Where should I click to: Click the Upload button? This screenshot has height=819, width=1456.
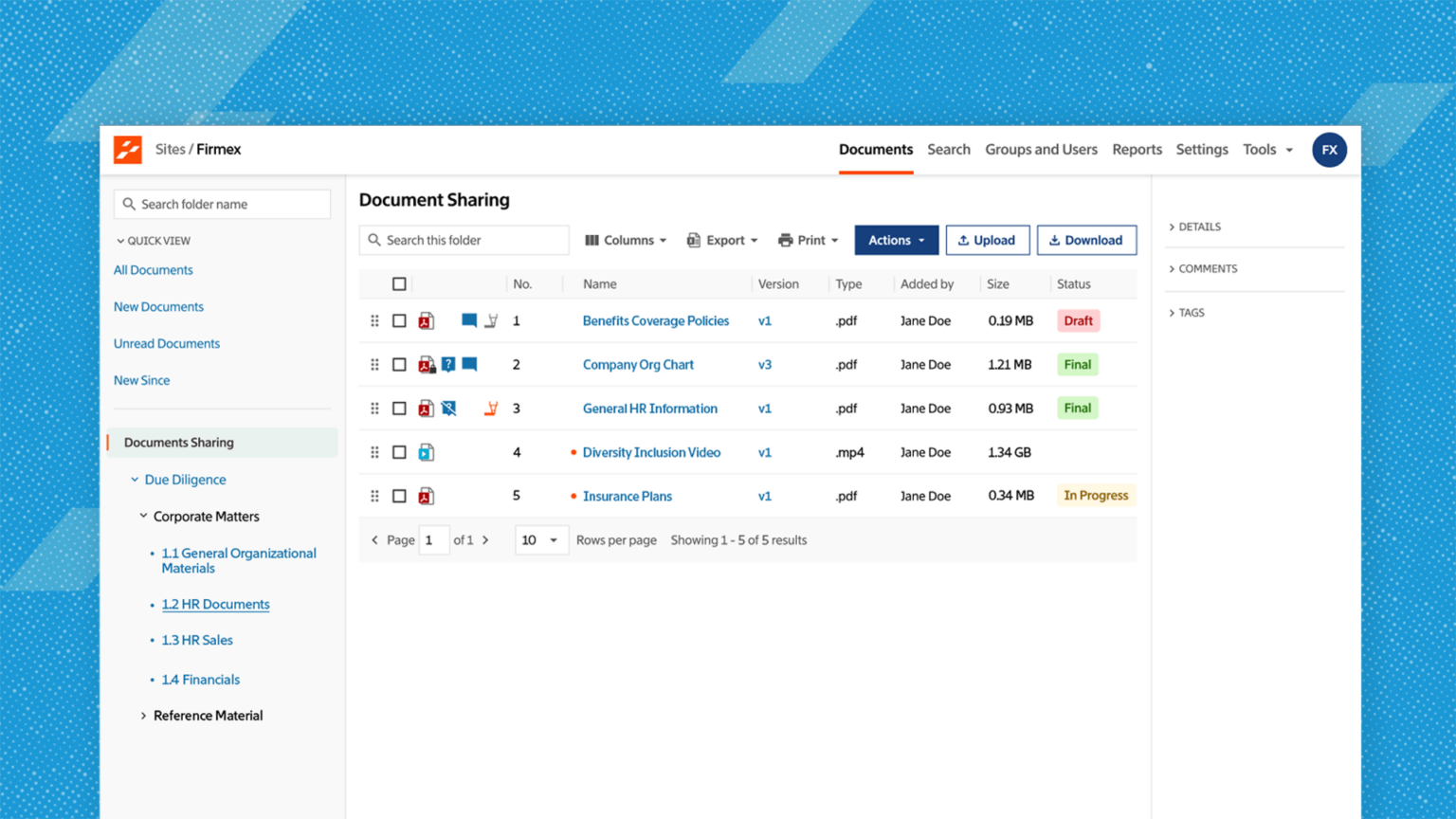coord(988,240)
